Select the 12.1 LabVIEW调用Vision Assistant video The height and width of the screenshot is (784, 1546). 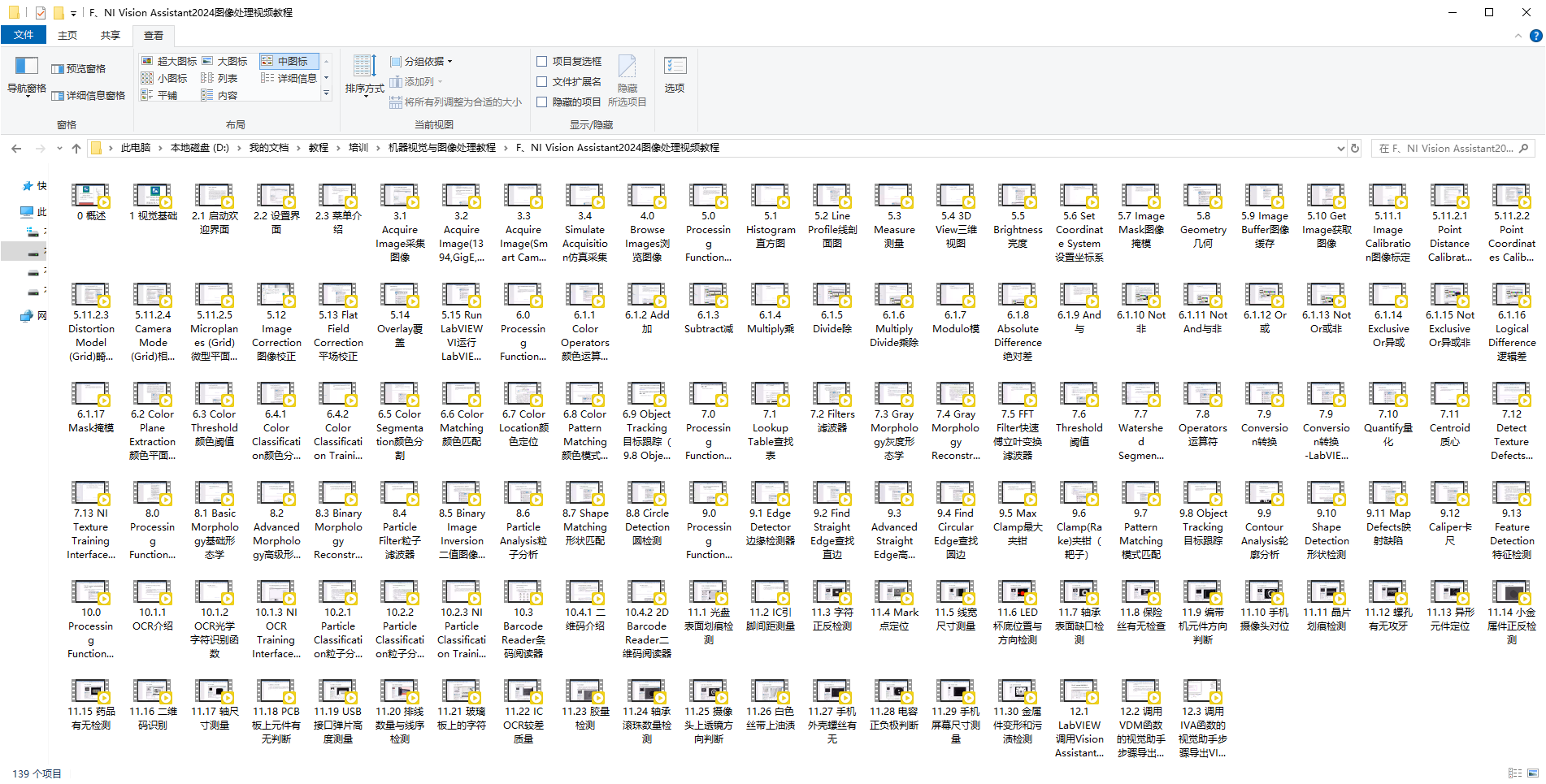[x=1079, y=719]
